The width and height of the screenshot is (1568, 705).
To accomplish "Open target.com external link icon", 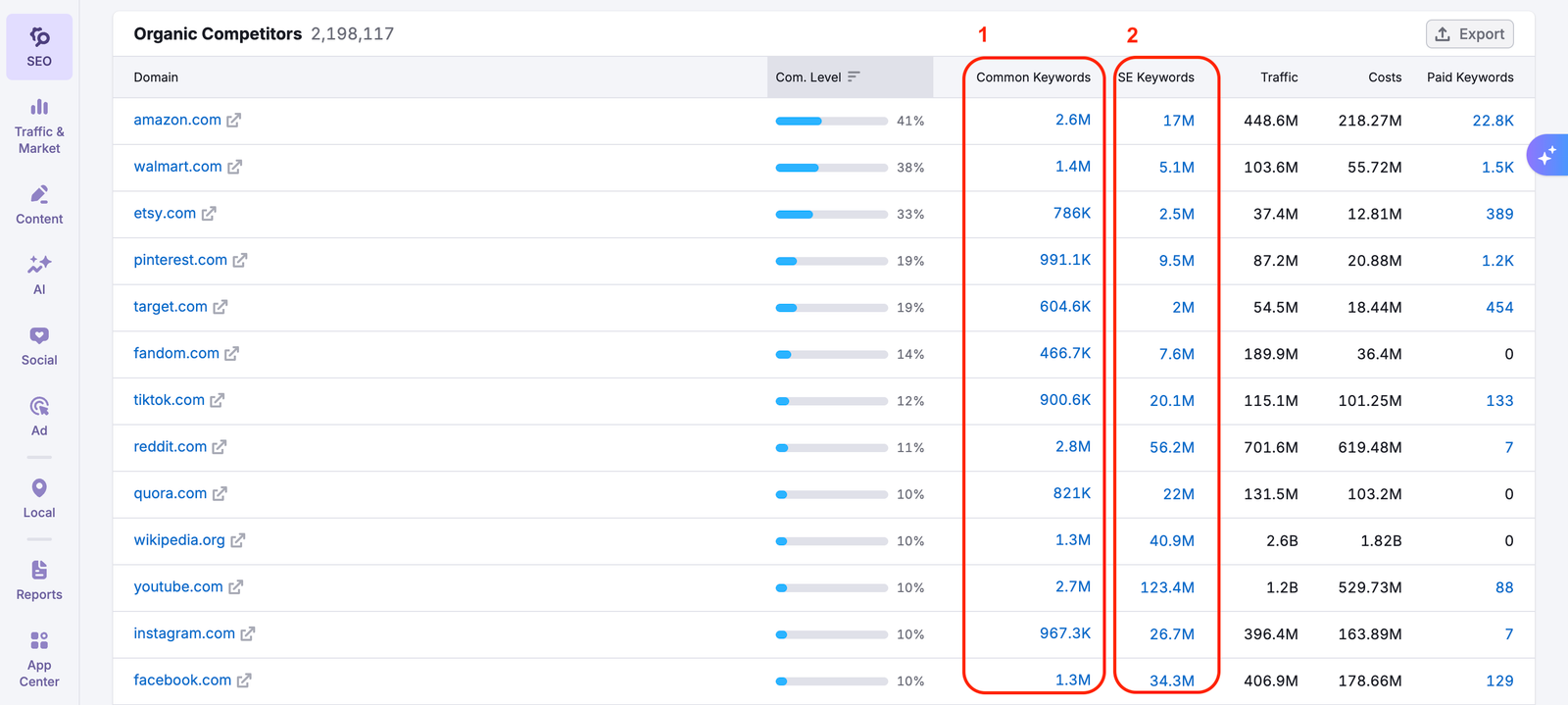I will [220, 307].
